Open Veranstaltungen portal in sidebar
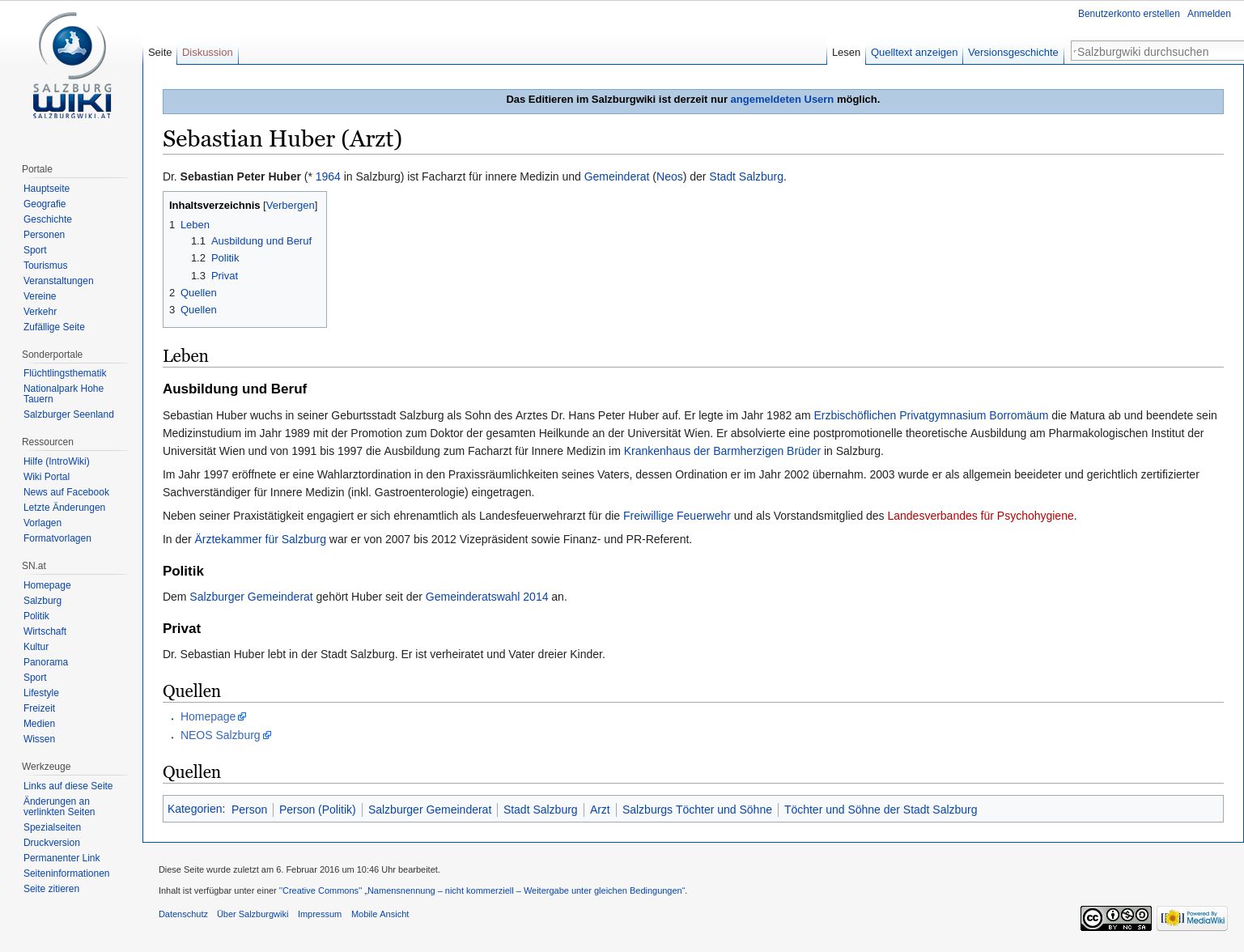 point(58,281)
